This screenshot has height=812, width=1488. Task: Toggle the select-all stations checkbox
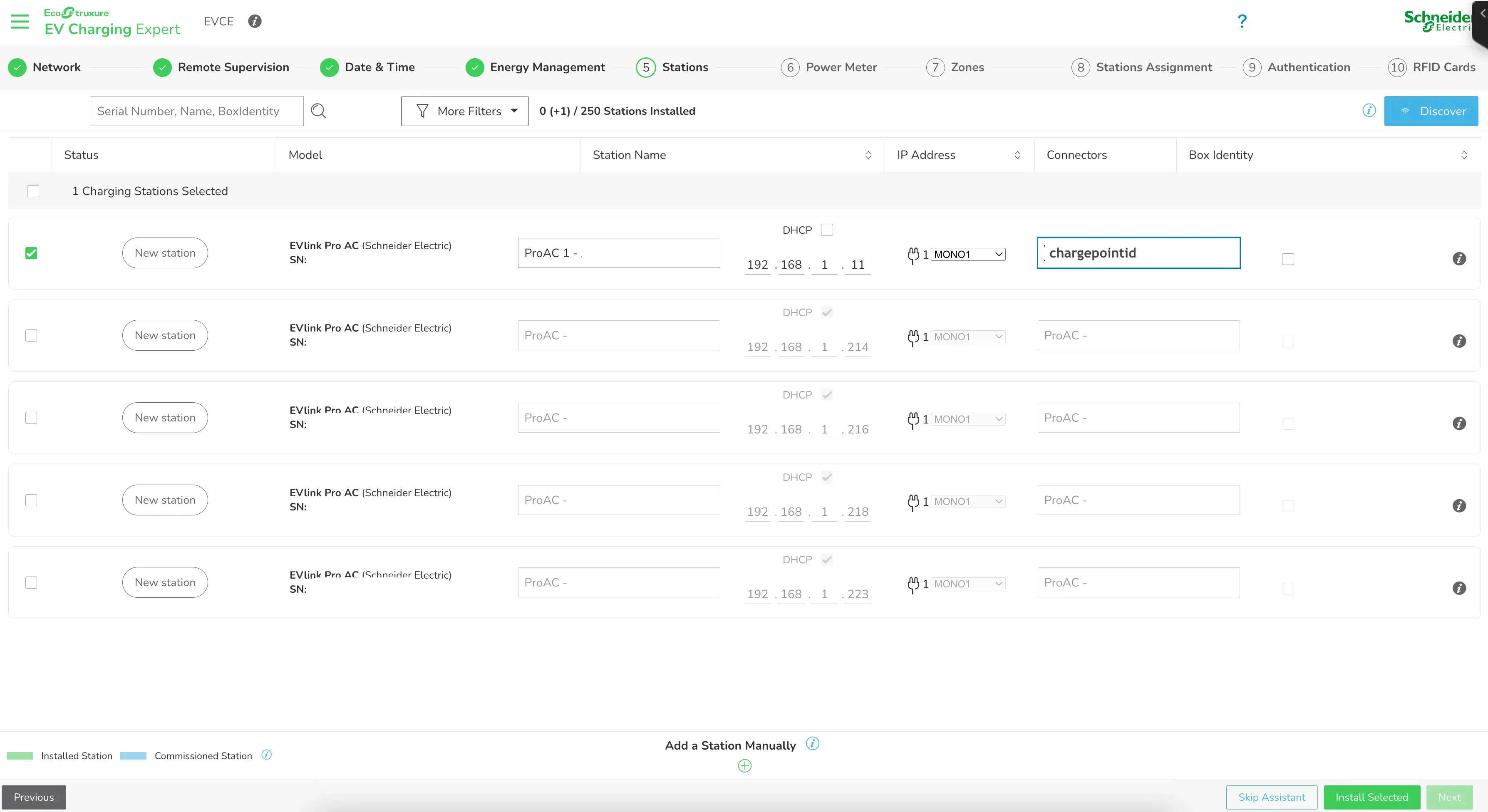click(33, 191)
